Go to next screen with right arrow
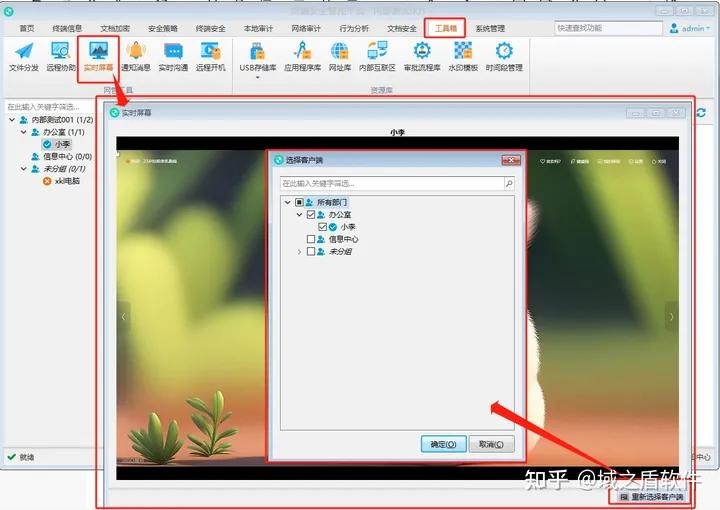 tap(672, 316)
